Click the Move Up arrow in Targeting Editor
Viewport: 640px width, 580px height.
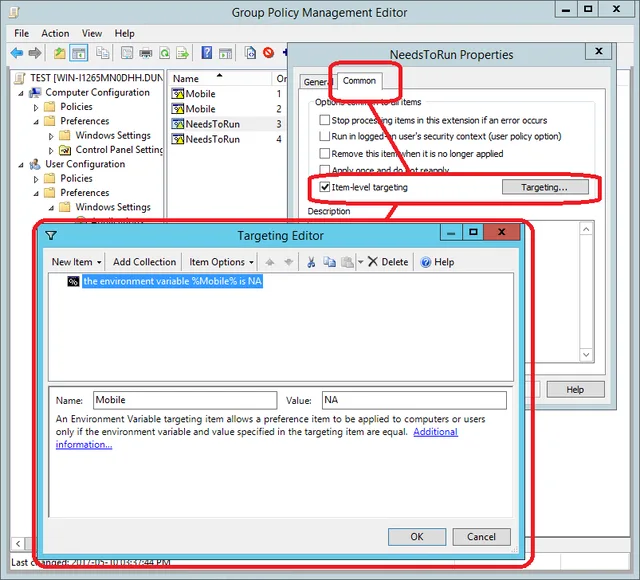click(270, 262)
